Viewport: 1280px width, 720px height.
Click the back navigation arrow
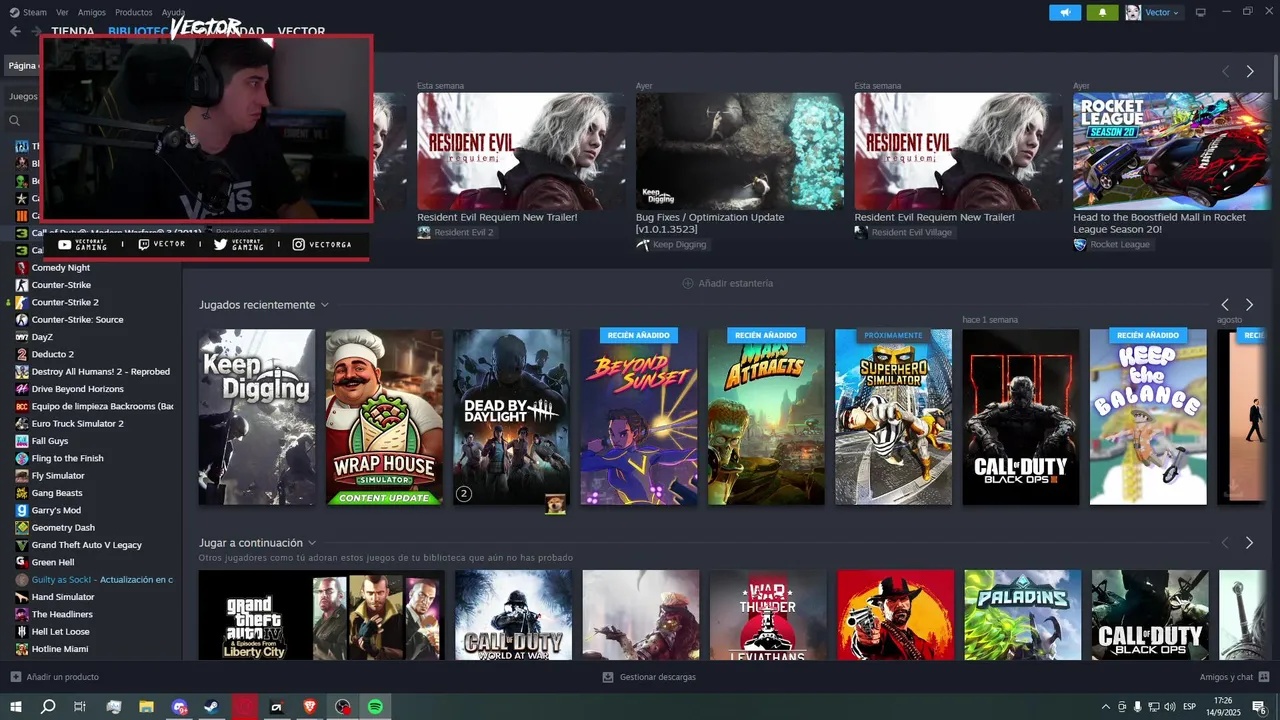pyautogui.click(x=15, y=31)
